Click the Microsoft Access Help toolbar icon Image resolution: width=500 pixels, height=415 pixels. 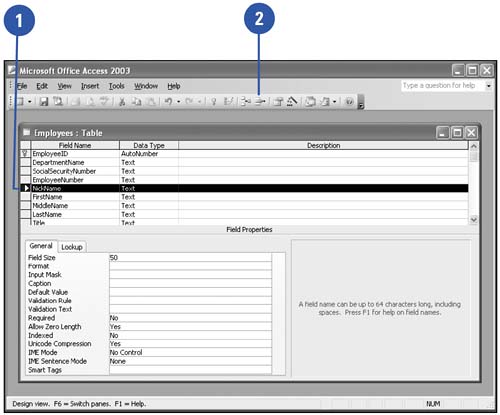coord(349,101)
